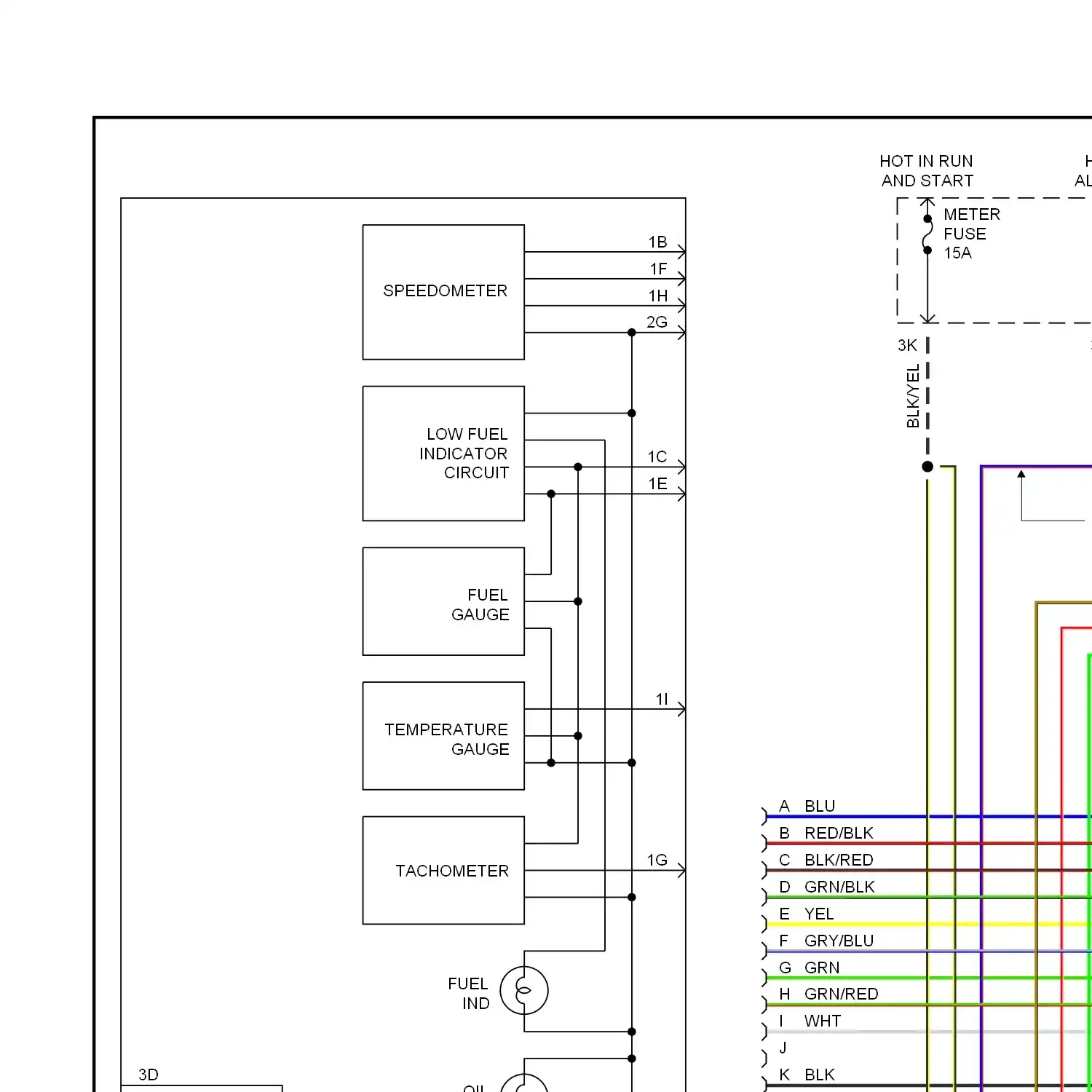Click the FUEL IND lamp symbol
The image size is (1092, 1092).
click(x=524, y=990)
